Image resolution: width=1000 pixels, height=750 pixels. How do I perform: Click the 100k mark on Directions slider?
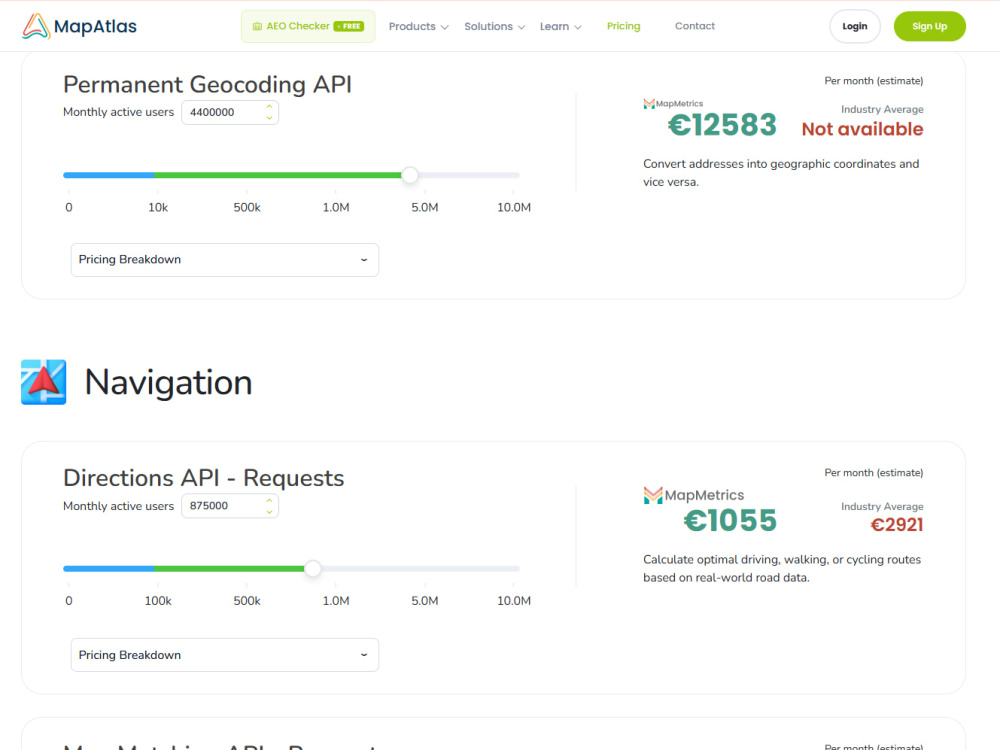coord(158,601)
